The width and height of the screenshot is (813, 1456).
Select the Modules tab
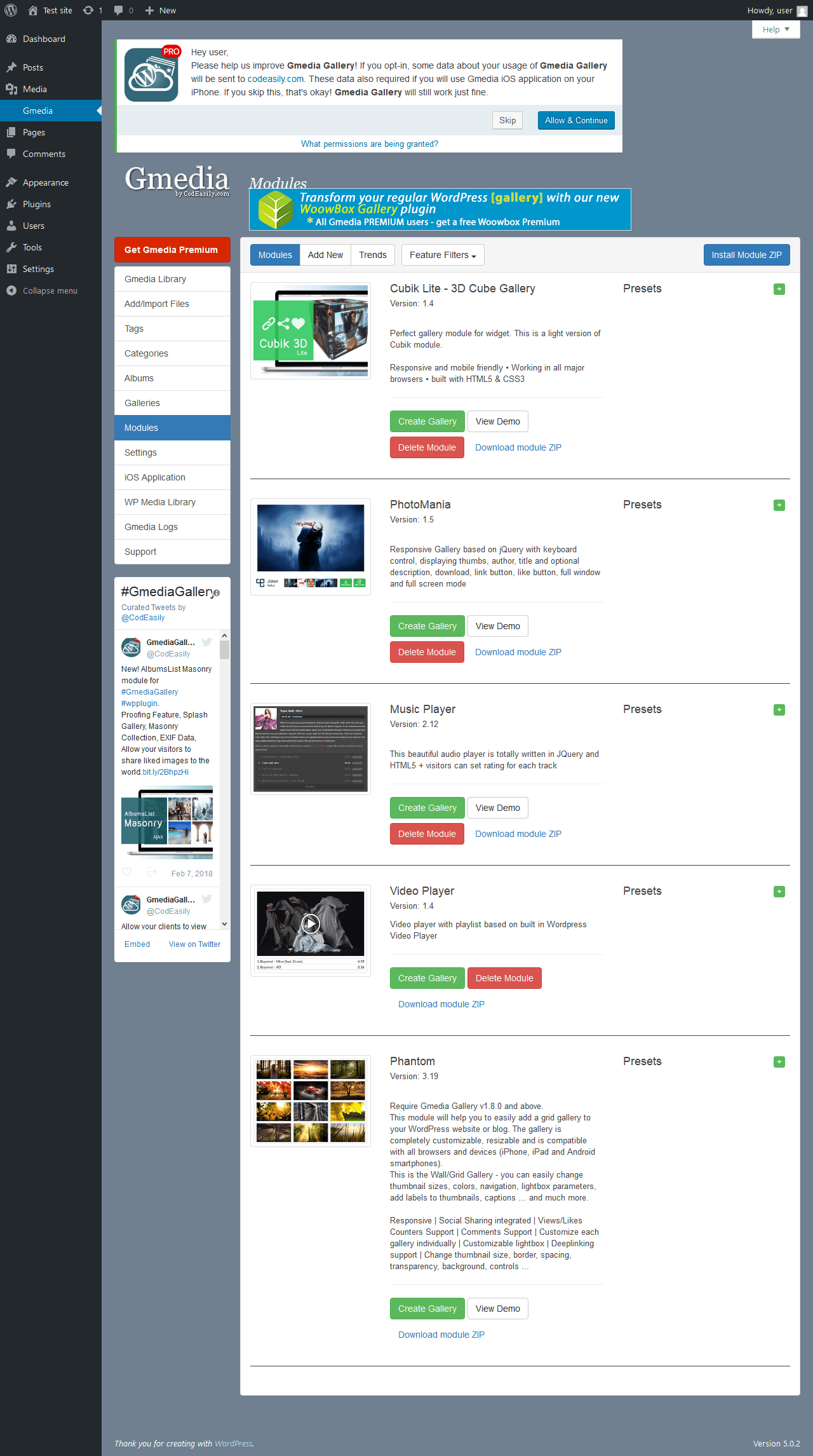pos(275,255)
